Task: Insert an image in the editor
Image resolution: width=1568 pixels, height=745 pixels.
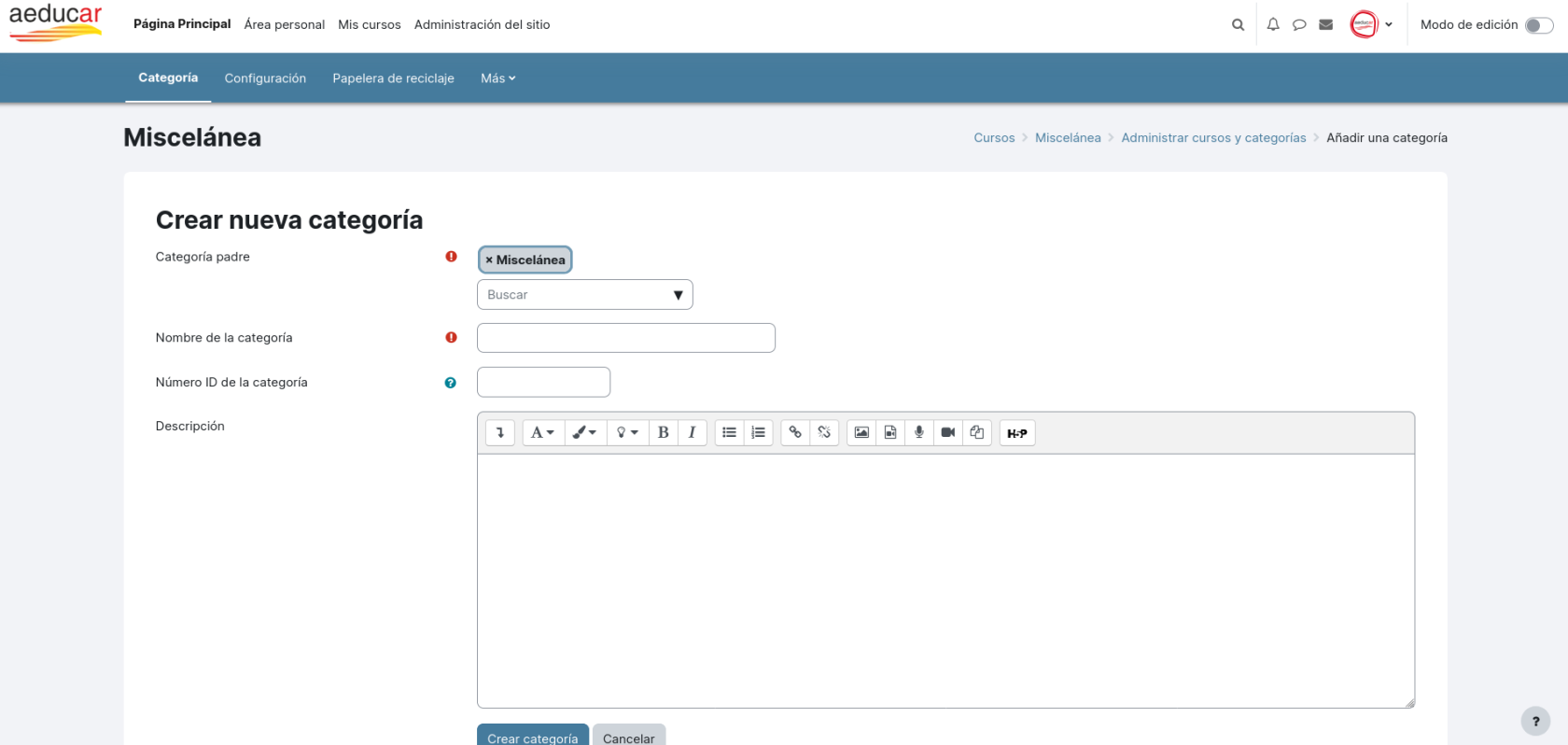Action: 861,432
